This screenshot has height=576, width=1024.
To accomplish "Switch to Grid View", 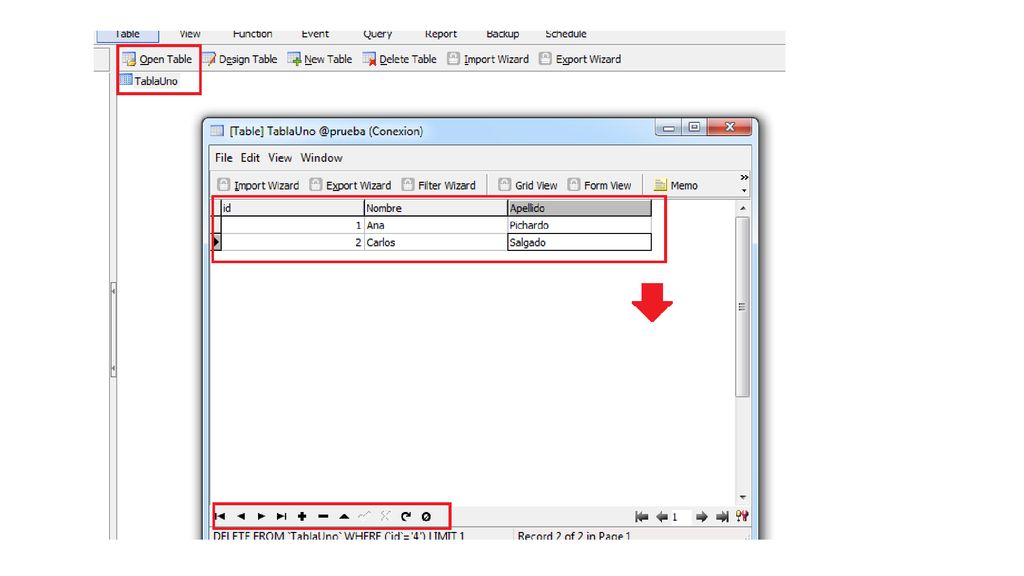I will (528, 185).
